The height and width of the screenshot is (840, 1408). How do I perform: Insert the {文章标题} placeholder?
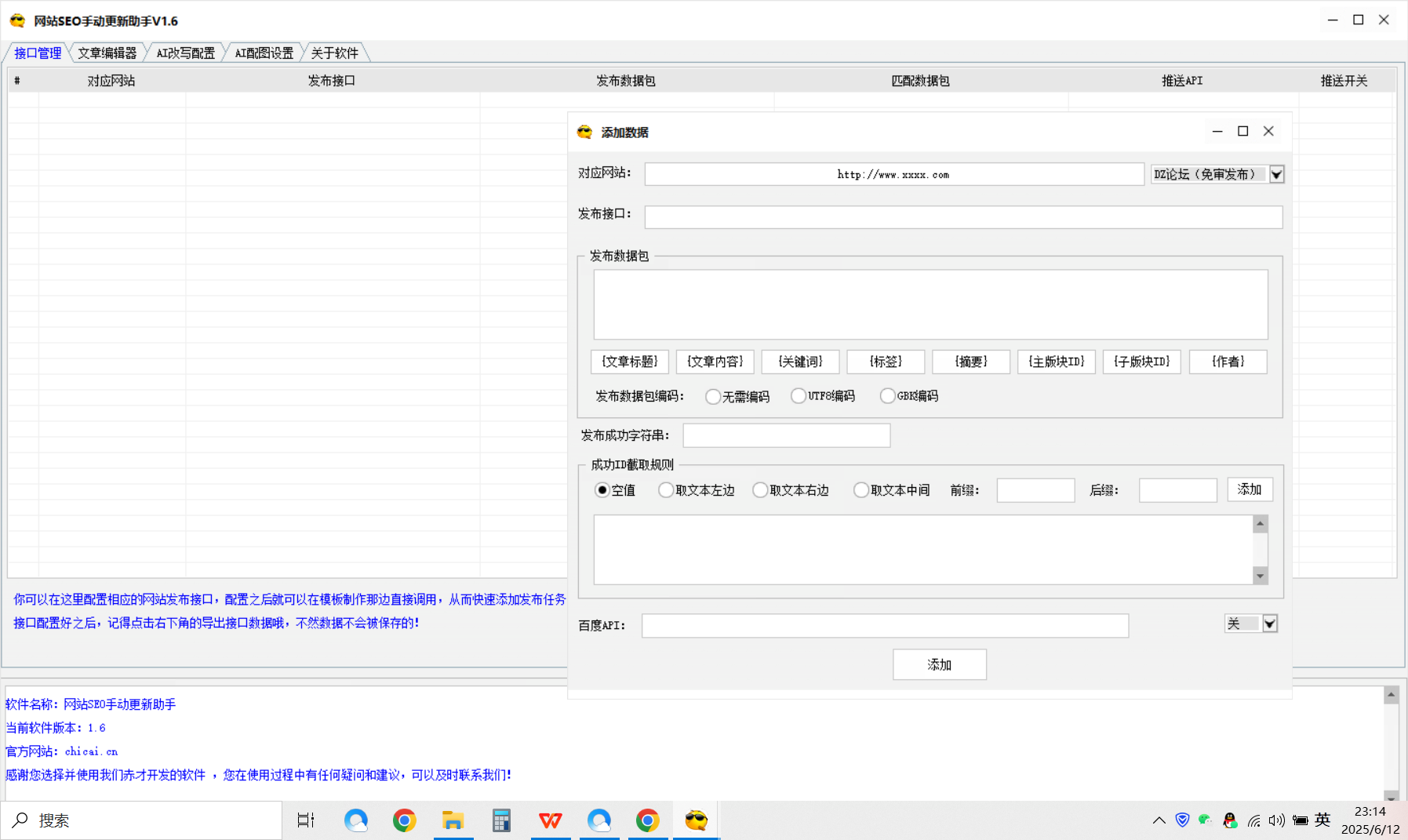pos(630,362)
